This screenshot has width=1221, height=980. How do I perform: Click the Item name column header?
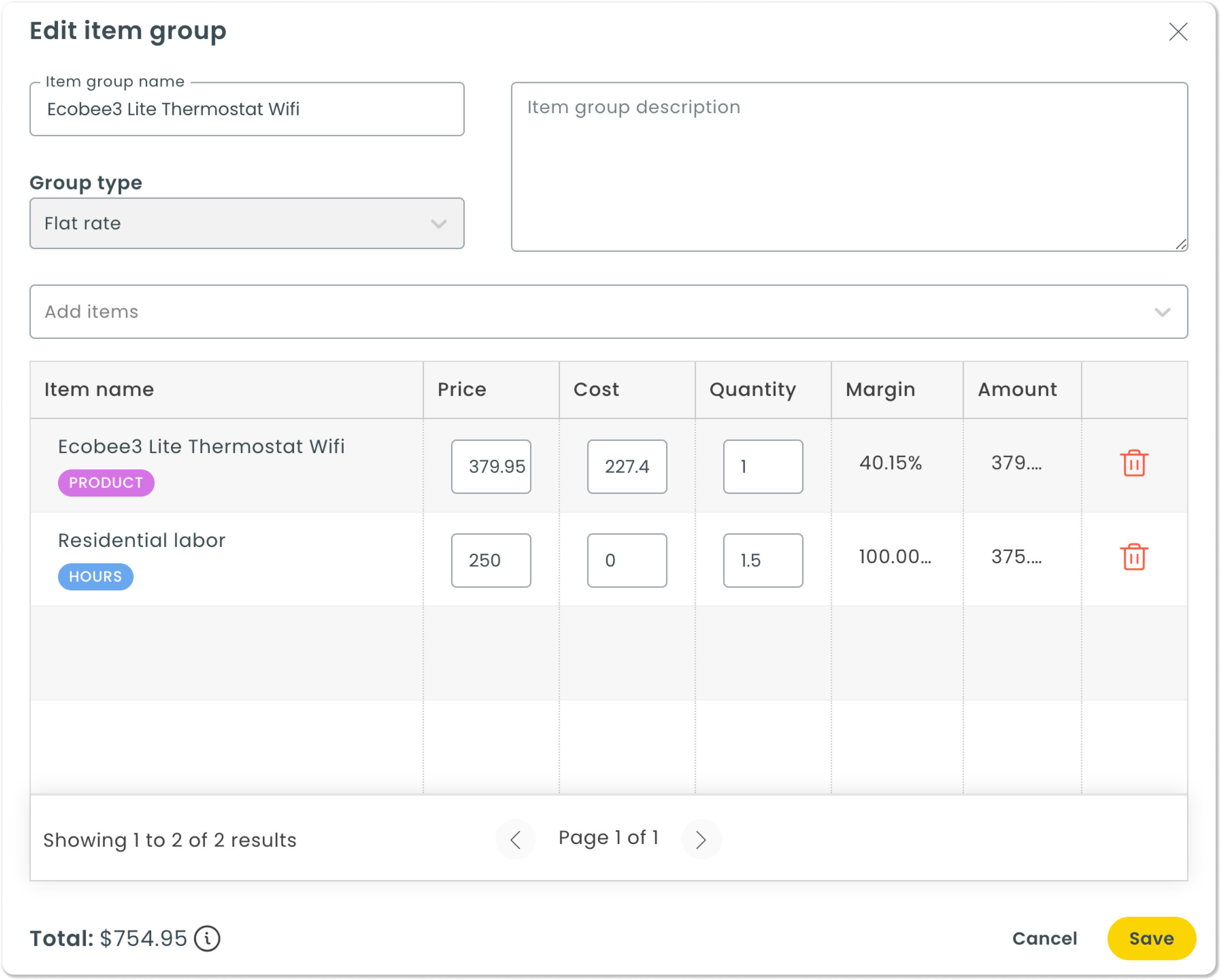[227, 390]
